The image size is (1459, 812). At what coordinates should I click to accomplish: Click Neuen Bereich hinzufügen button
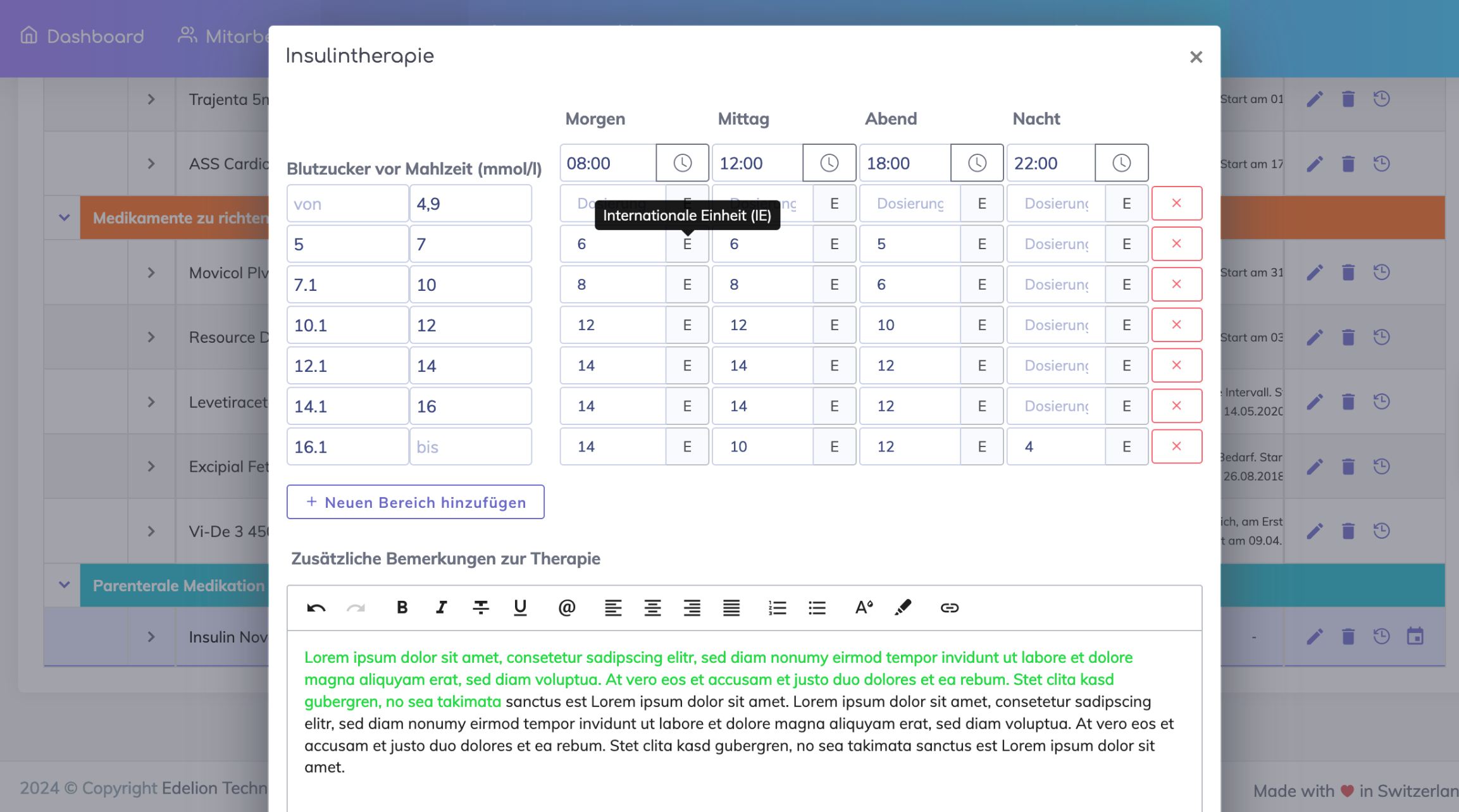click(415, 502)
